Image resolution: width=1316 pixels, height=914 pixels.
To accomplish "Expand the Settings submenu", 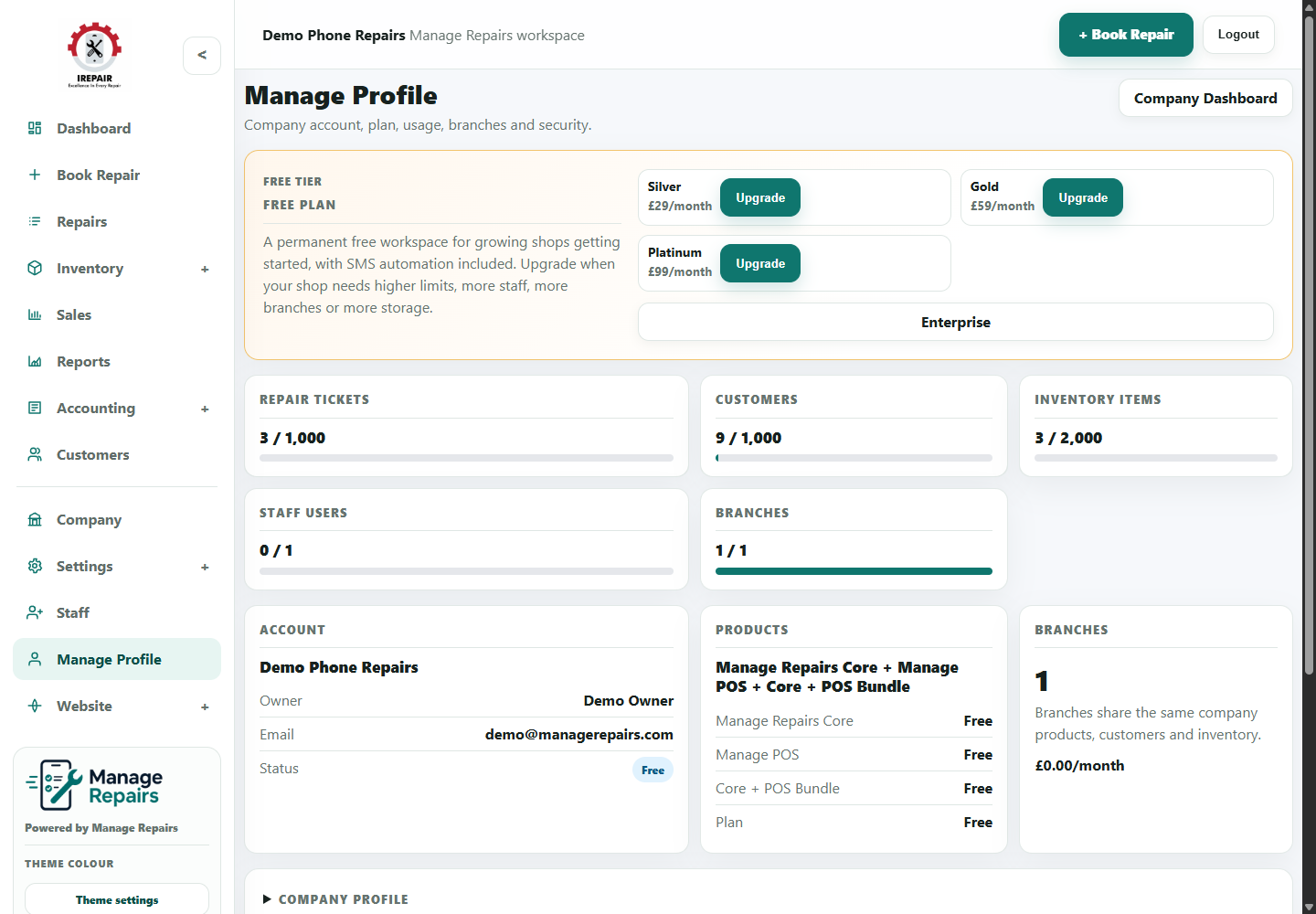I will (205, 567).
